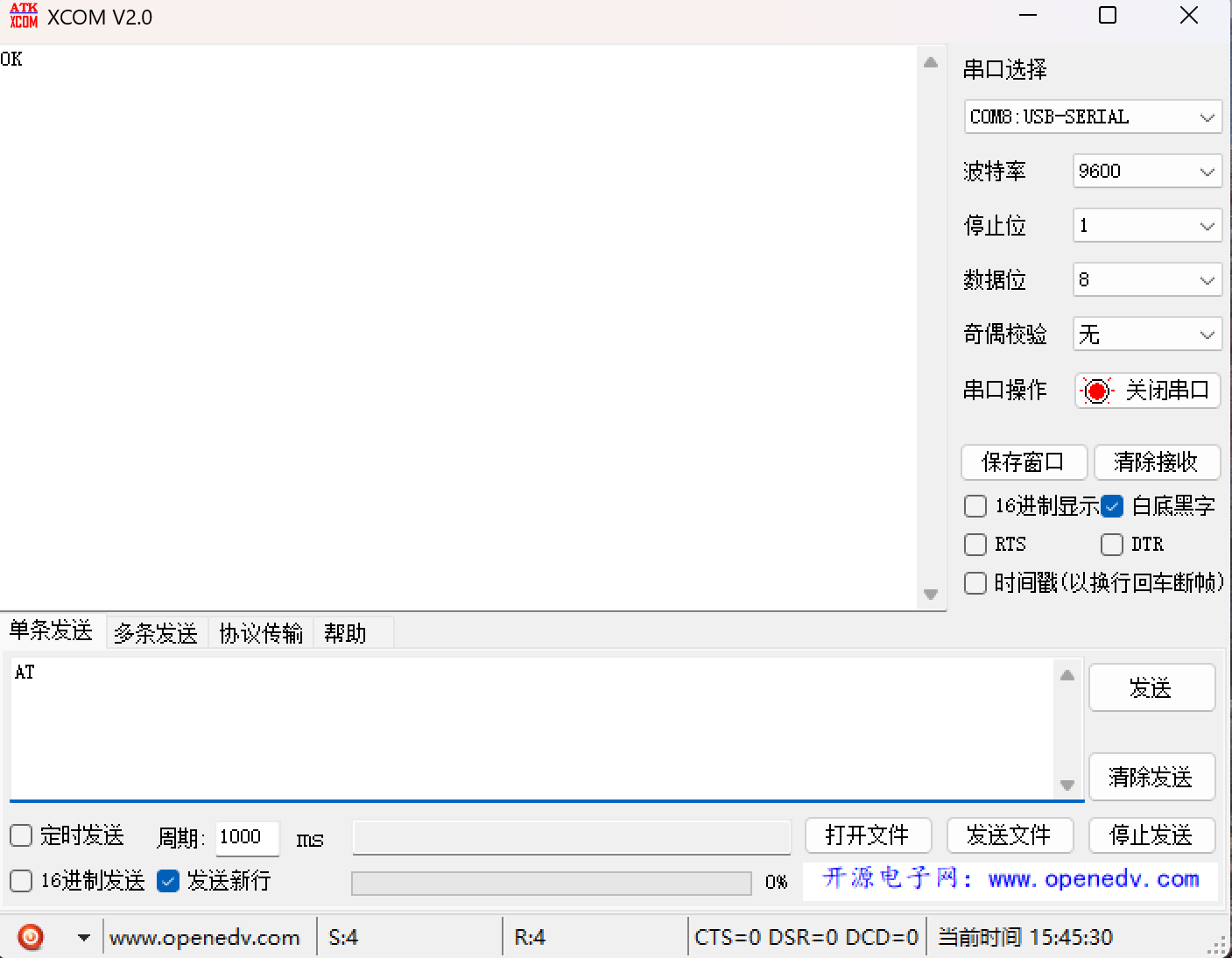Click the red serial port status indicator
Viewport: 1232px width, 958px height.
(x=1096, y=391)
